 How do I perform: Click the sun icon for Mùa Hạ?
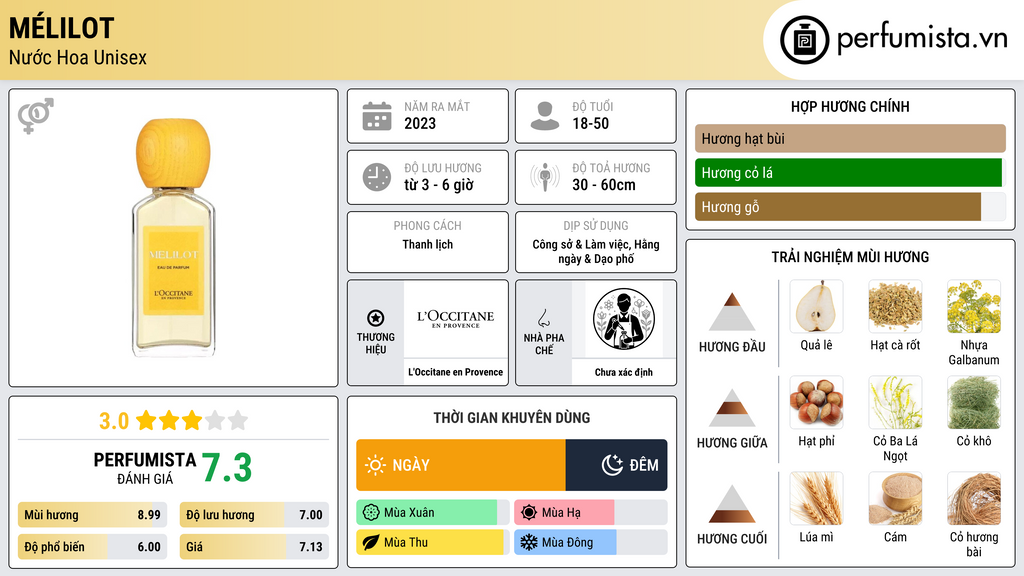pos(529,513)
